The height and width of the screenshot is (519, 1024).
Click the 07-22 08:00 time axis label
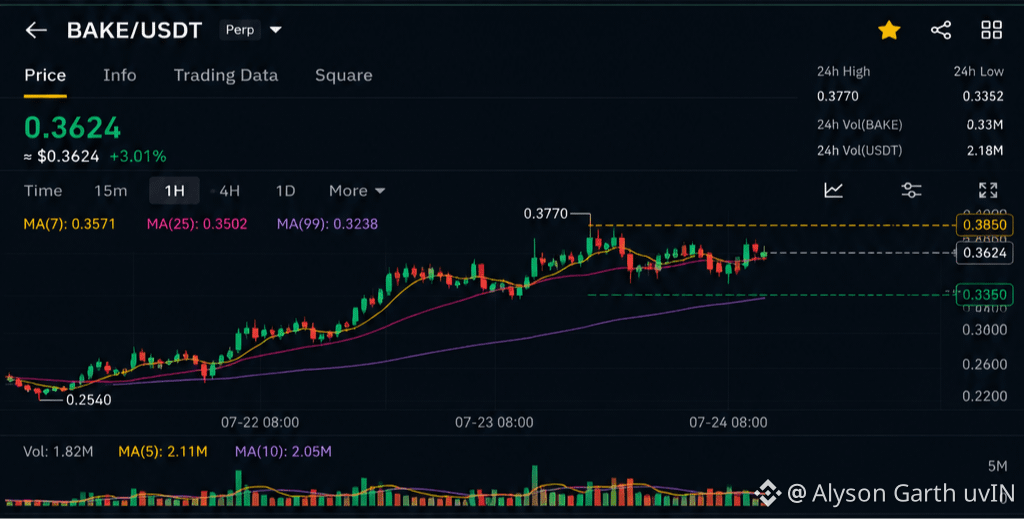pos(260,422)
